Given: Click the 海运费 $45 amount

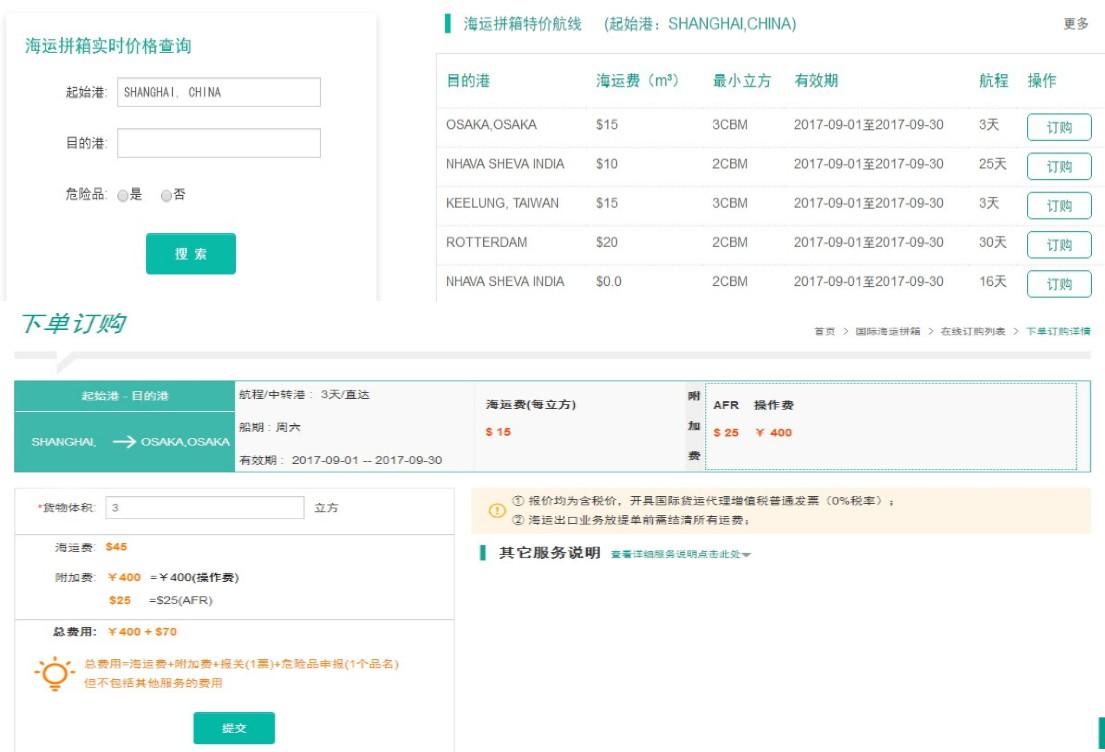Looking at the screenshot, I should [116, 547].
